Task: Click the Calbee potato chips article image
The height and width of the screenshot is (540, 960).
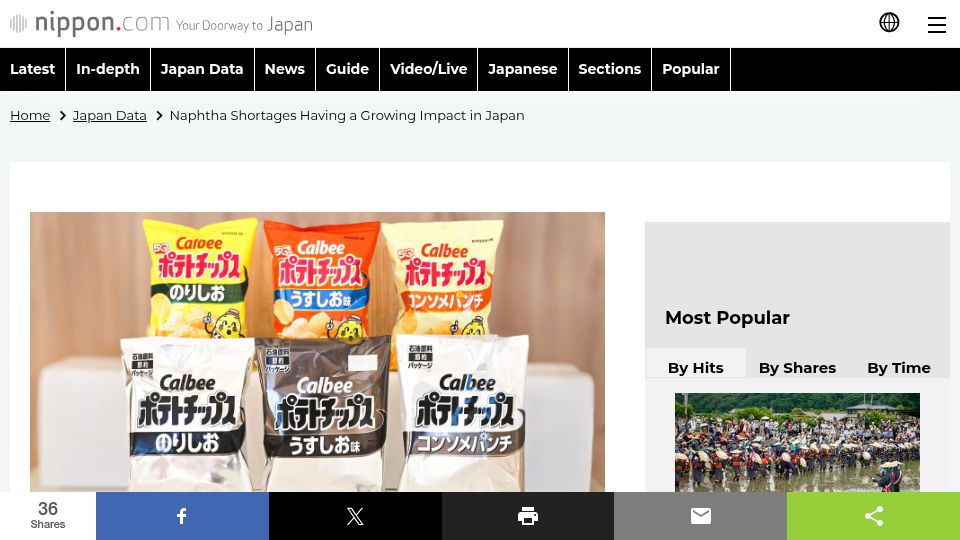Action: (x=317, y=352)
